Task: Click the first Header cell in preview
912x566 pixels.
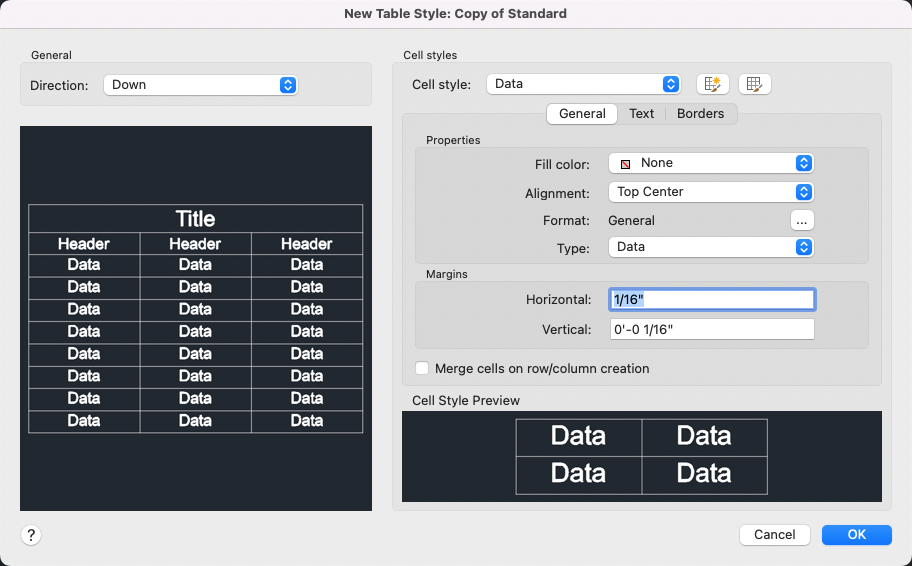Action: pyautogui.click(x=84, y=244)
